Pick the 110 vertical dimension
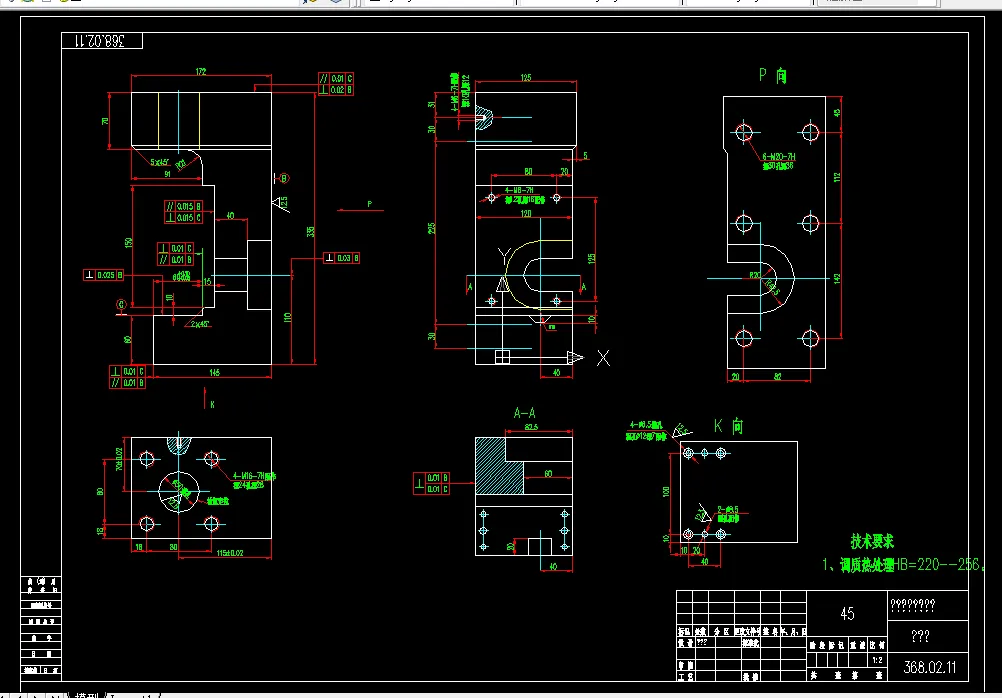 (288, 317)
